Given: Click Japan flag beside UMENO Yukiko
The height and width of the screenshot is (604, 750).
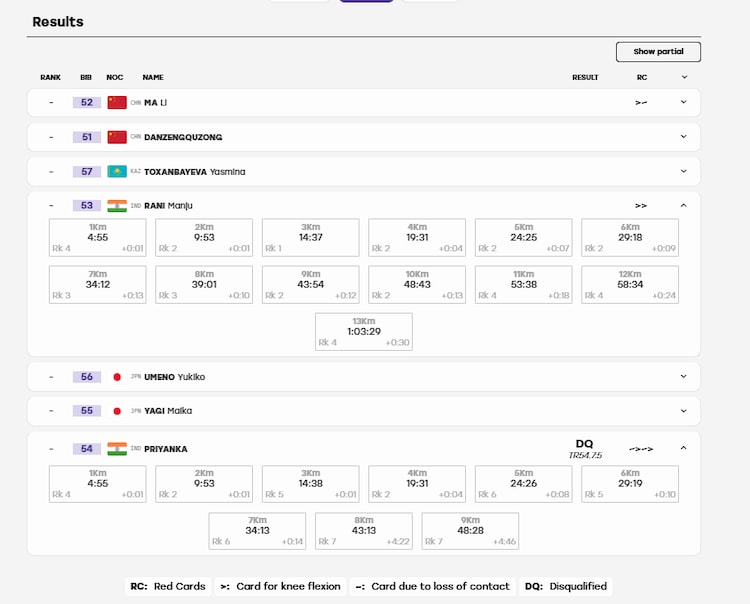Looking at the screenshot, I should click(117, 377).
